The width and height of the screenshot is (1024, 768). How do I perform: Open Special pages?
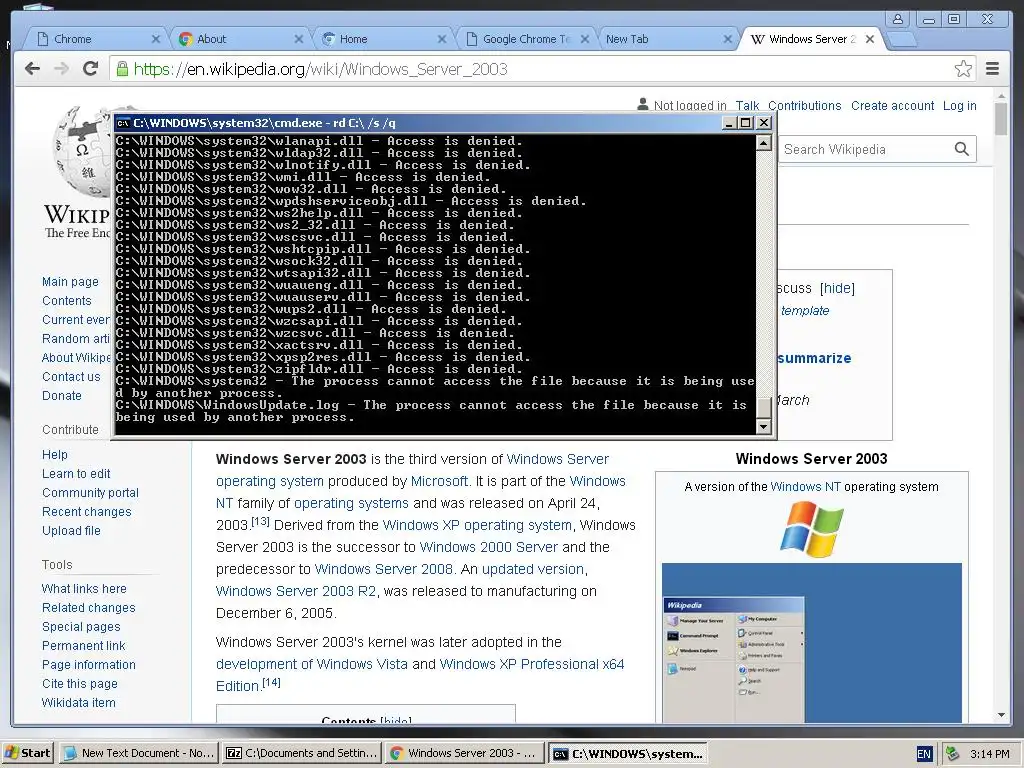[x=81, y=626]
